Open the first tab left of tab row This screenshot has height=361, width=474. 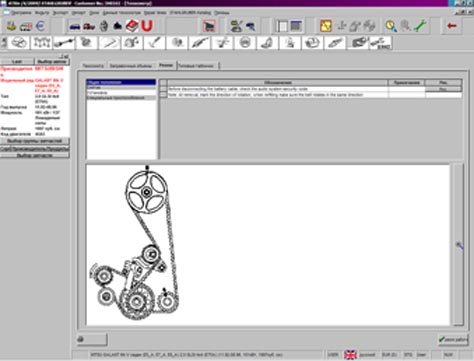pyautogui.click(x=93, y=66)
